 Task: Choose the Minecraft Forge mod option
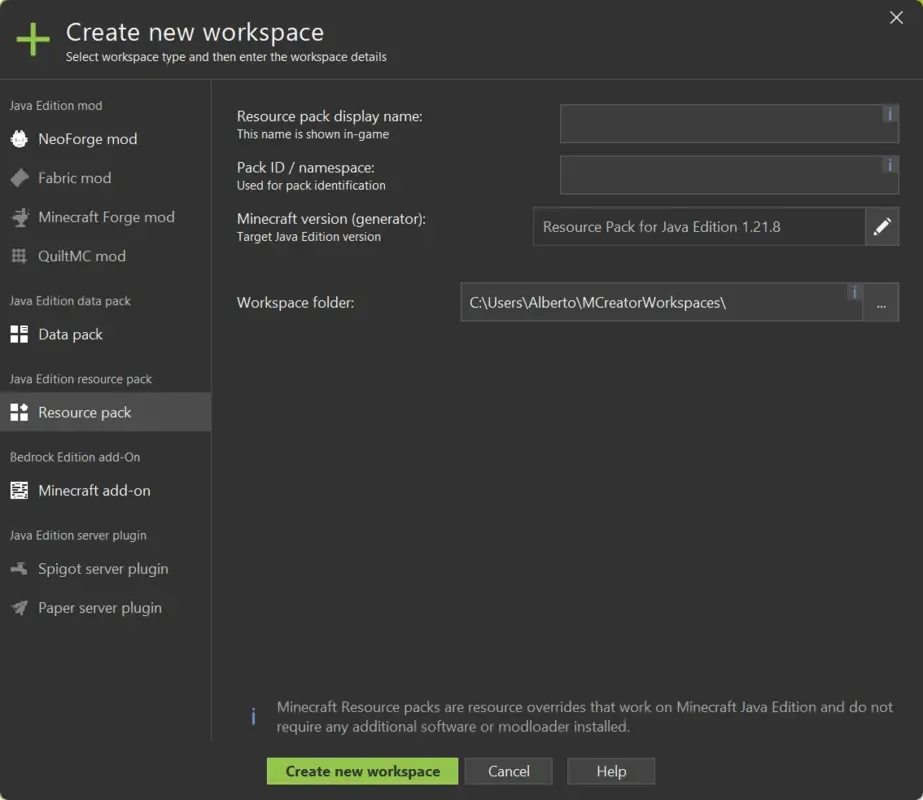click(x=105, y=217)
